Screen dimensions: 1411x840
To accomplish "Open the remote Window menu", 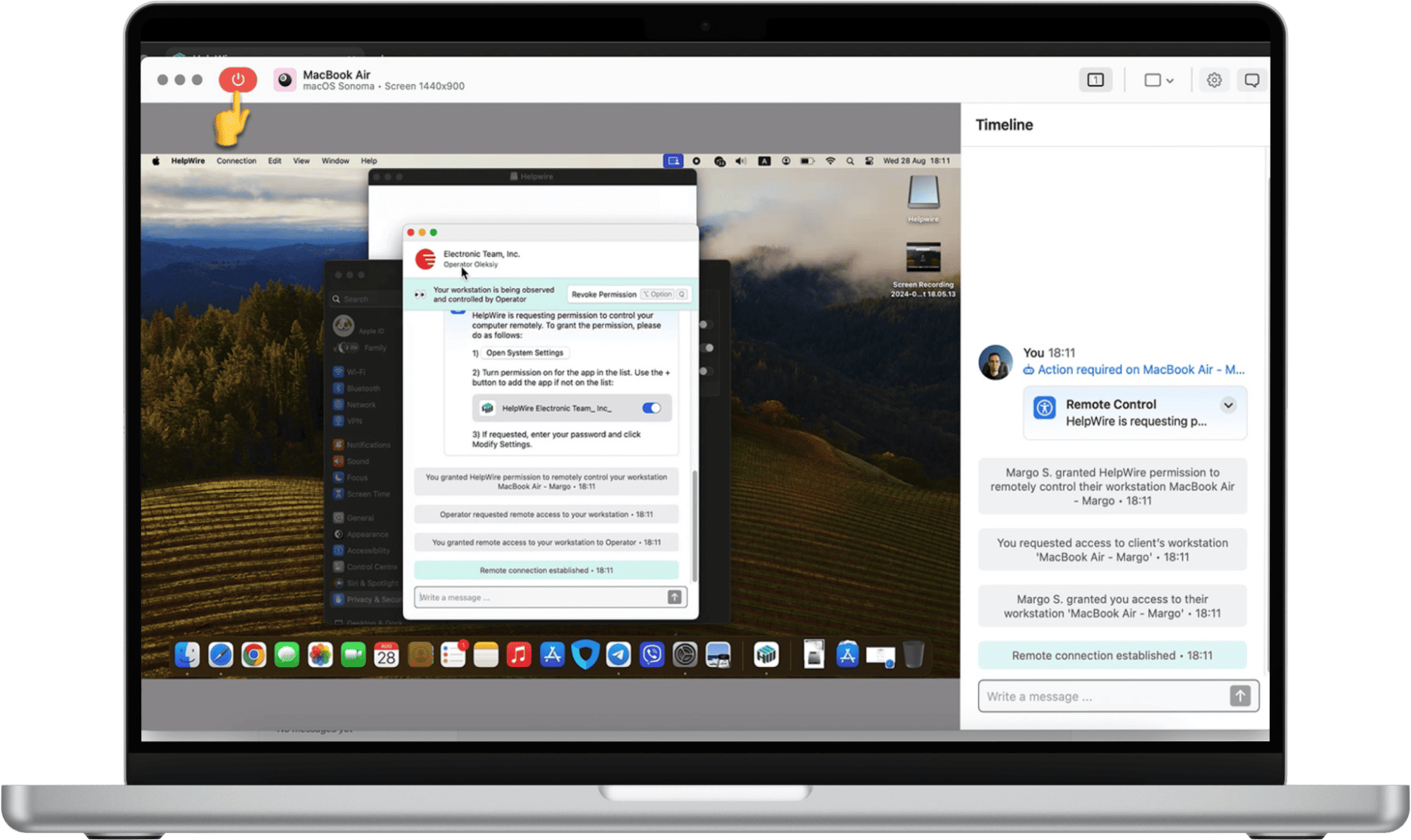I will [335, 161].
